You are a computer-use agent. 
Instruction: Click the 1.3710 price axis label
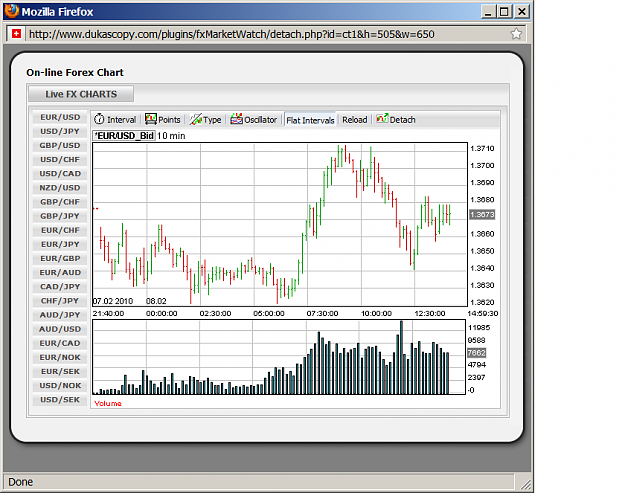coord(482,149)
